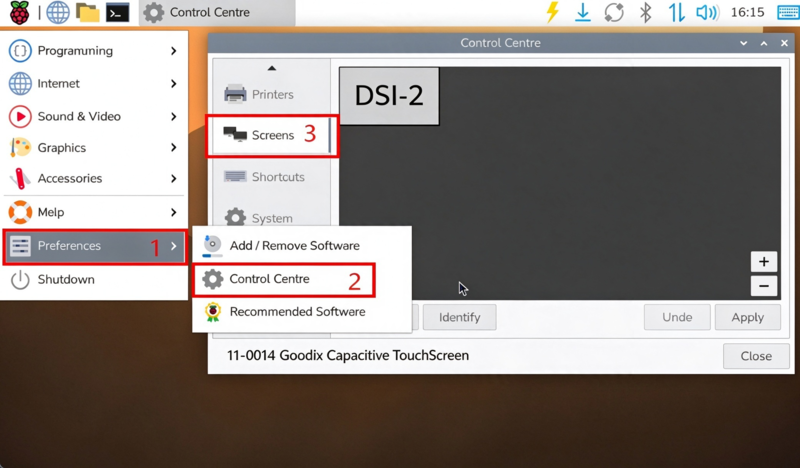Image resolution: width=800 pixels, height=468 pixels.
Task: Select the Screens tab in the sidebar
Action: [x=272, y=135]
